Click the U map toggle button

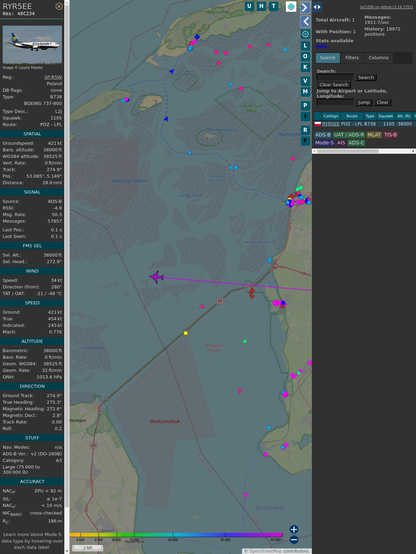[249, 6]
